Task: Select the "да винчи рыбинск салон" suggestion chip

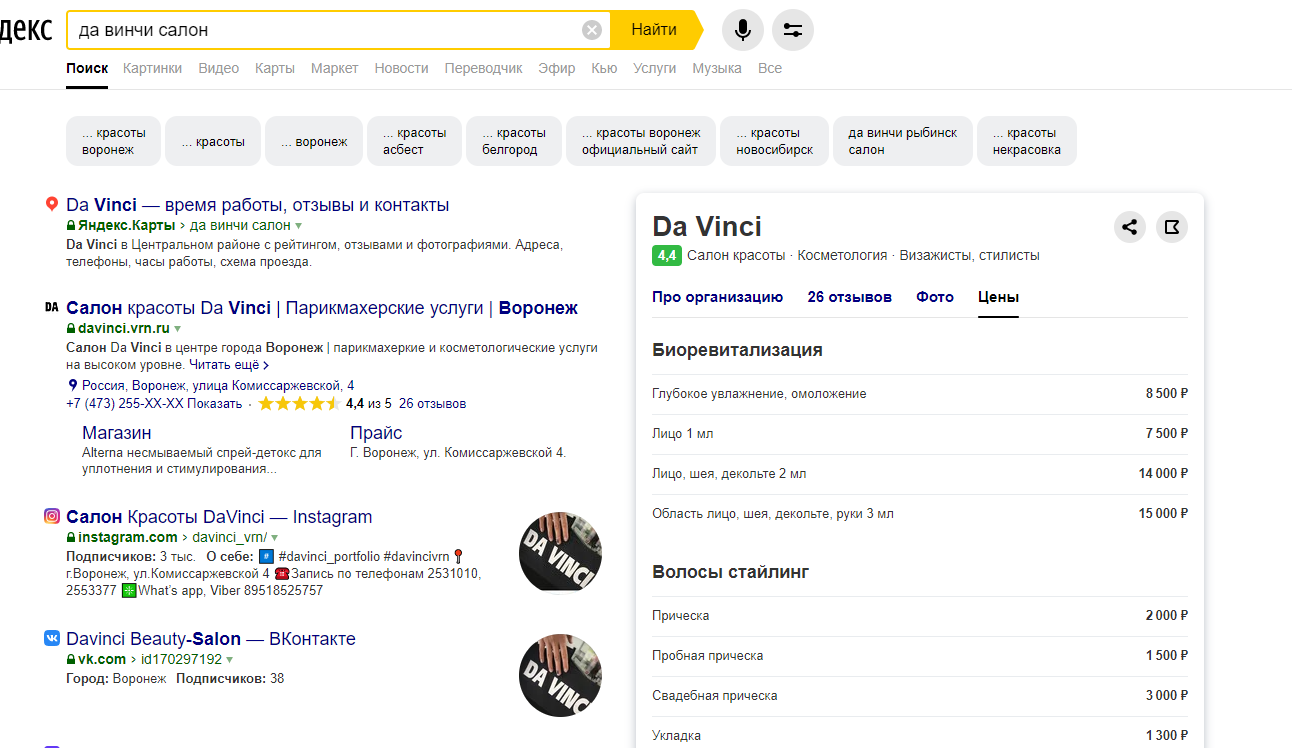Action: (x=902, y=141)
